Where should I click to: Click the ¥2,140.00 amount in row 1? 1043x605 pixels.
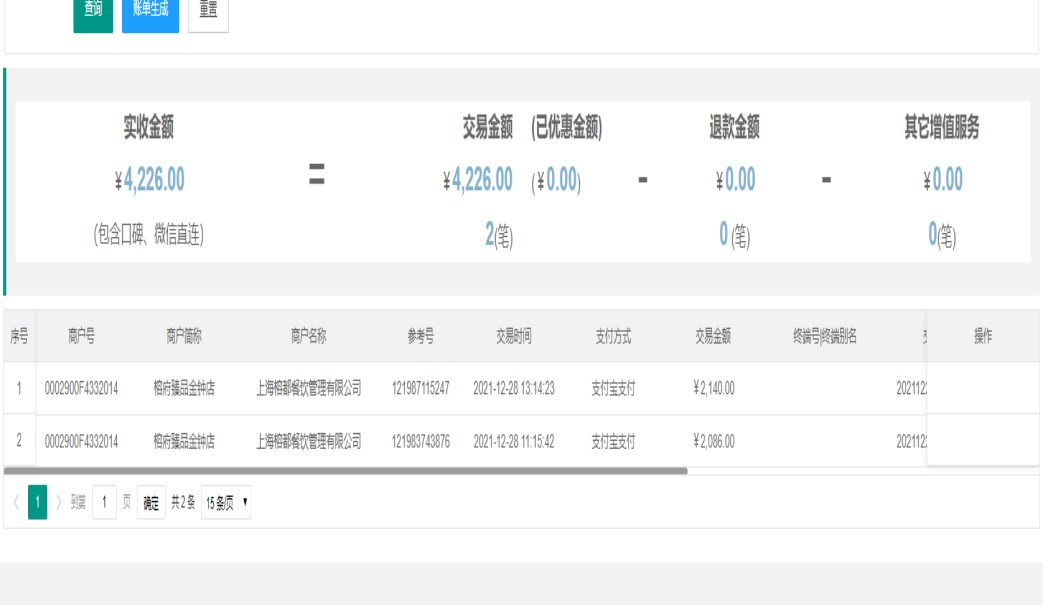(713, 388)
